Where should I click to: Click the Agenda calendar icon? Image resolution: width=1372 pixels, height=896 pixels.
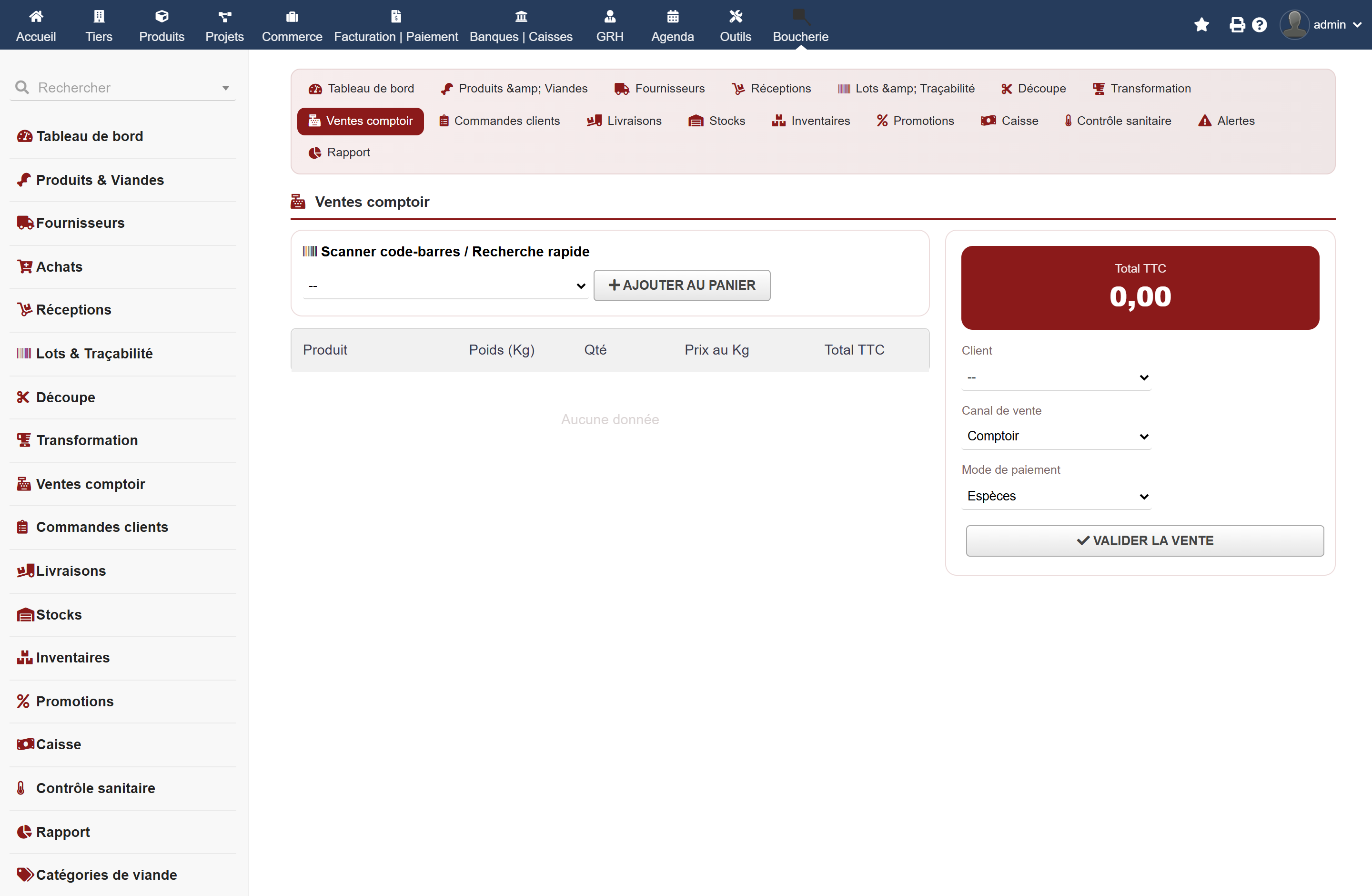coord(673,16)
